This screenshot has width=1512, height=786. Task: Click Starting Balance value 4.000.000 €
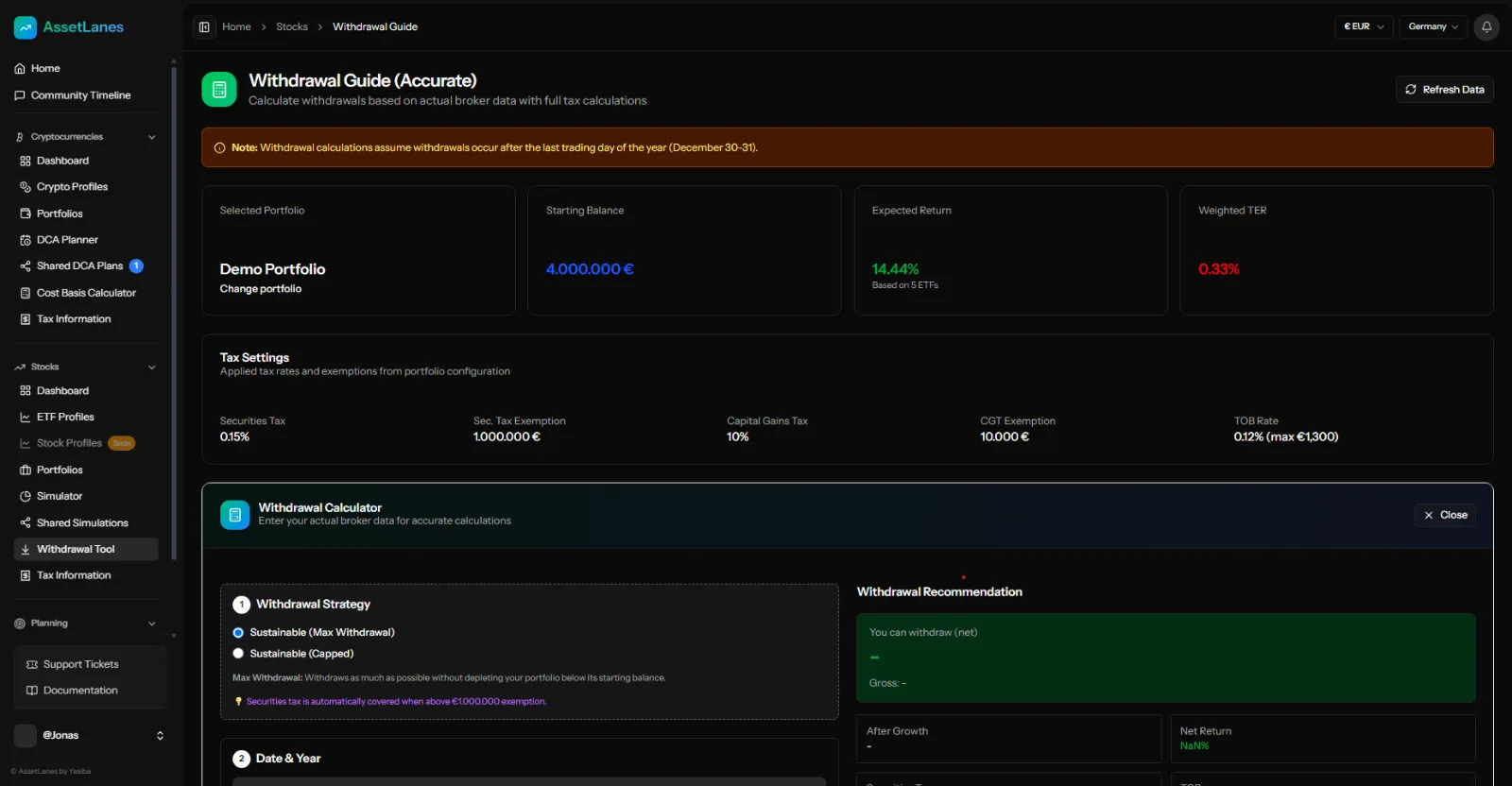(x=590, y=269)
